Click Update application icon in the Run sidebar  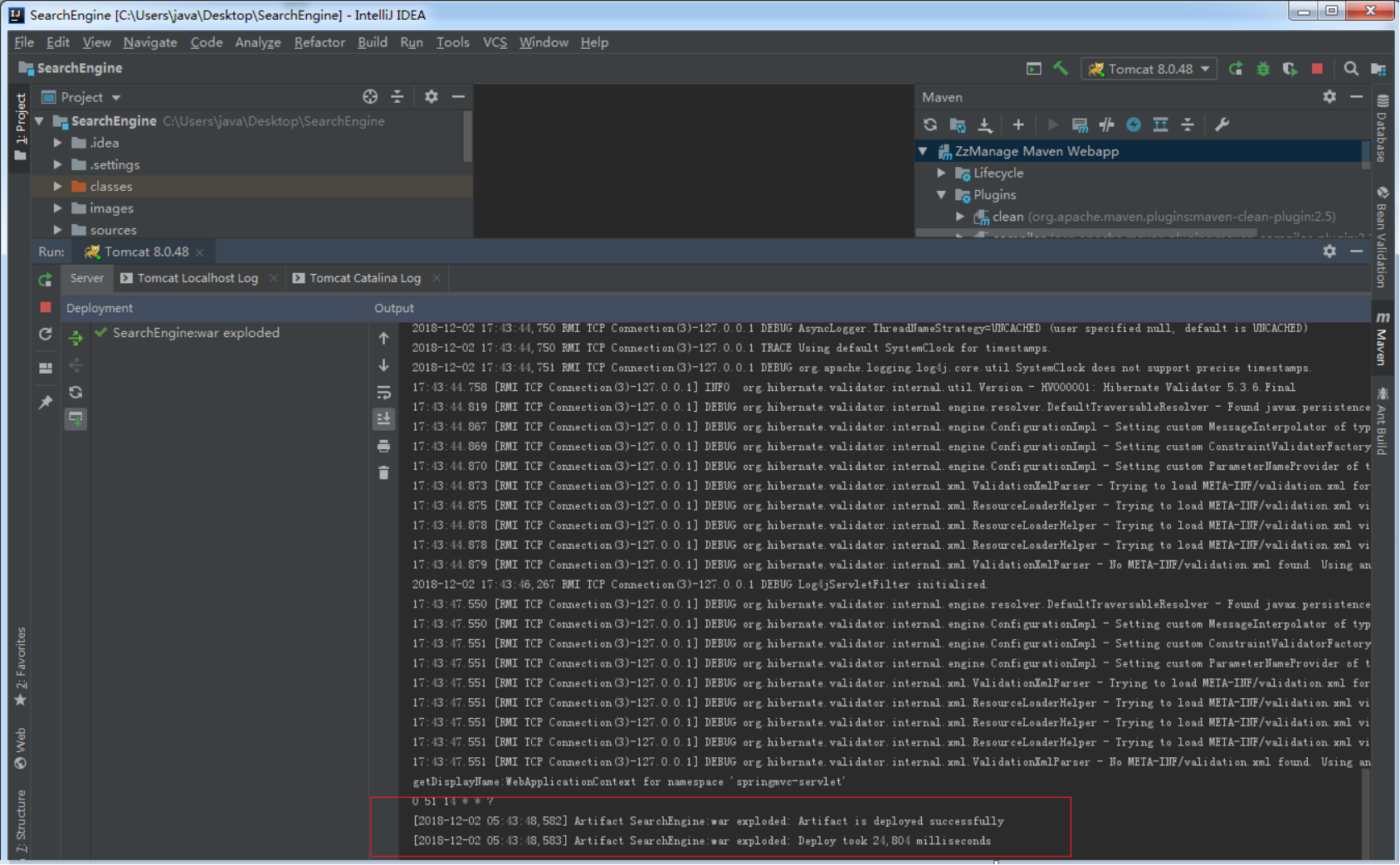point(46,335)
